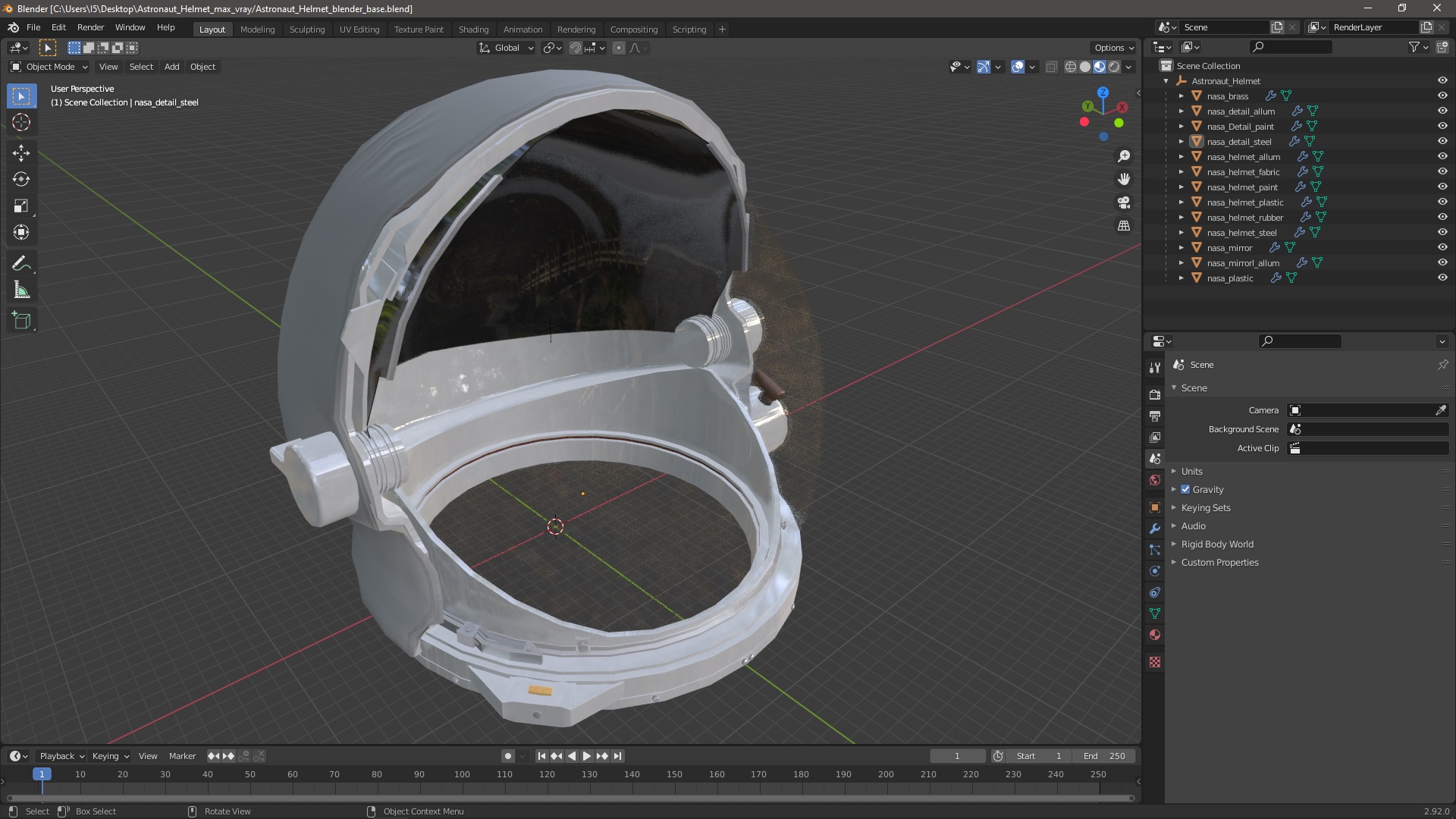Viewport: 1456px width, 819px height.
Task: Activate the Rotate tool
Action: click(21, 179)
